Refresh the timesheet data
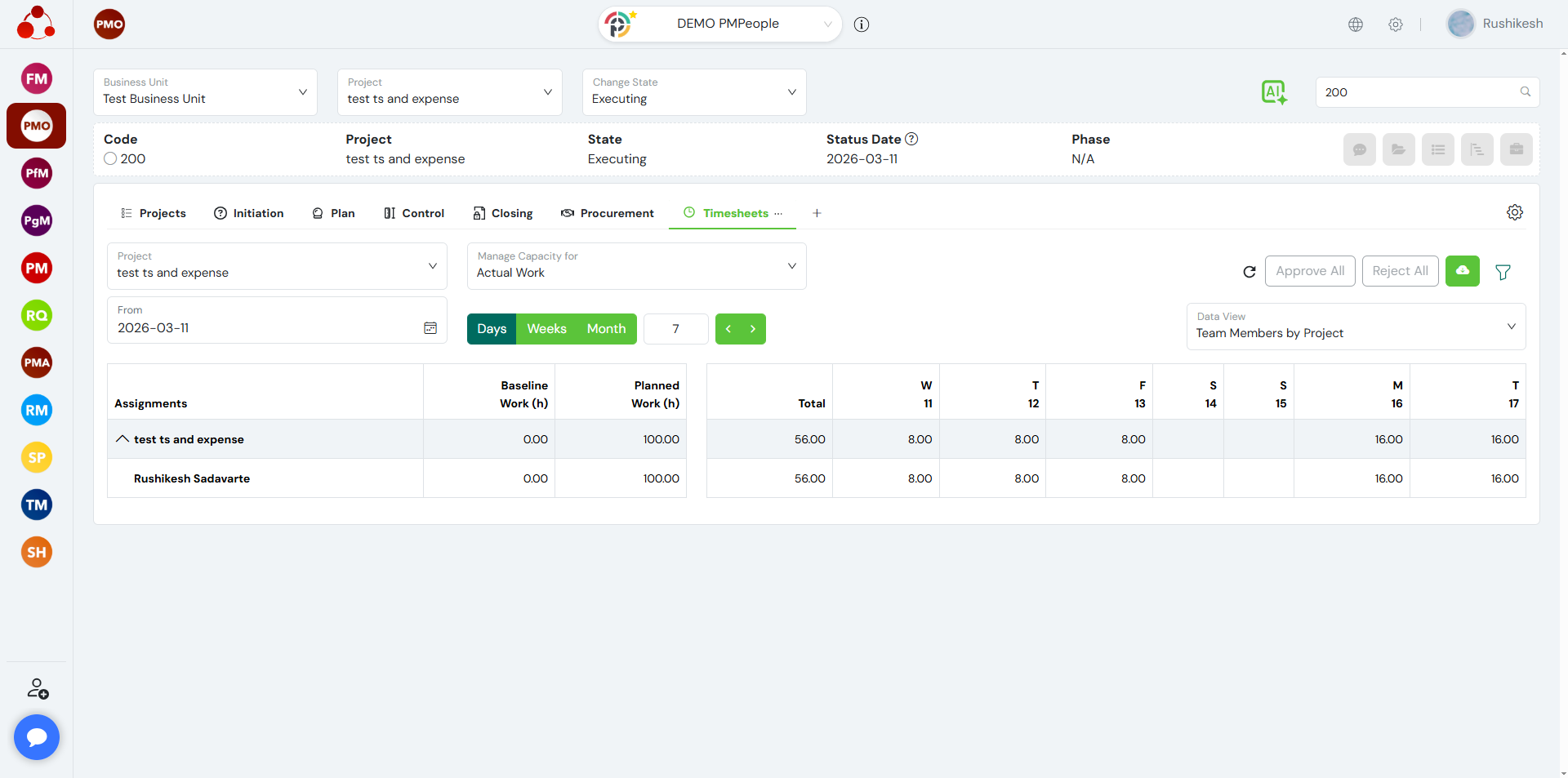This screenshot has width=1568, height=778. pos(1249,272)
